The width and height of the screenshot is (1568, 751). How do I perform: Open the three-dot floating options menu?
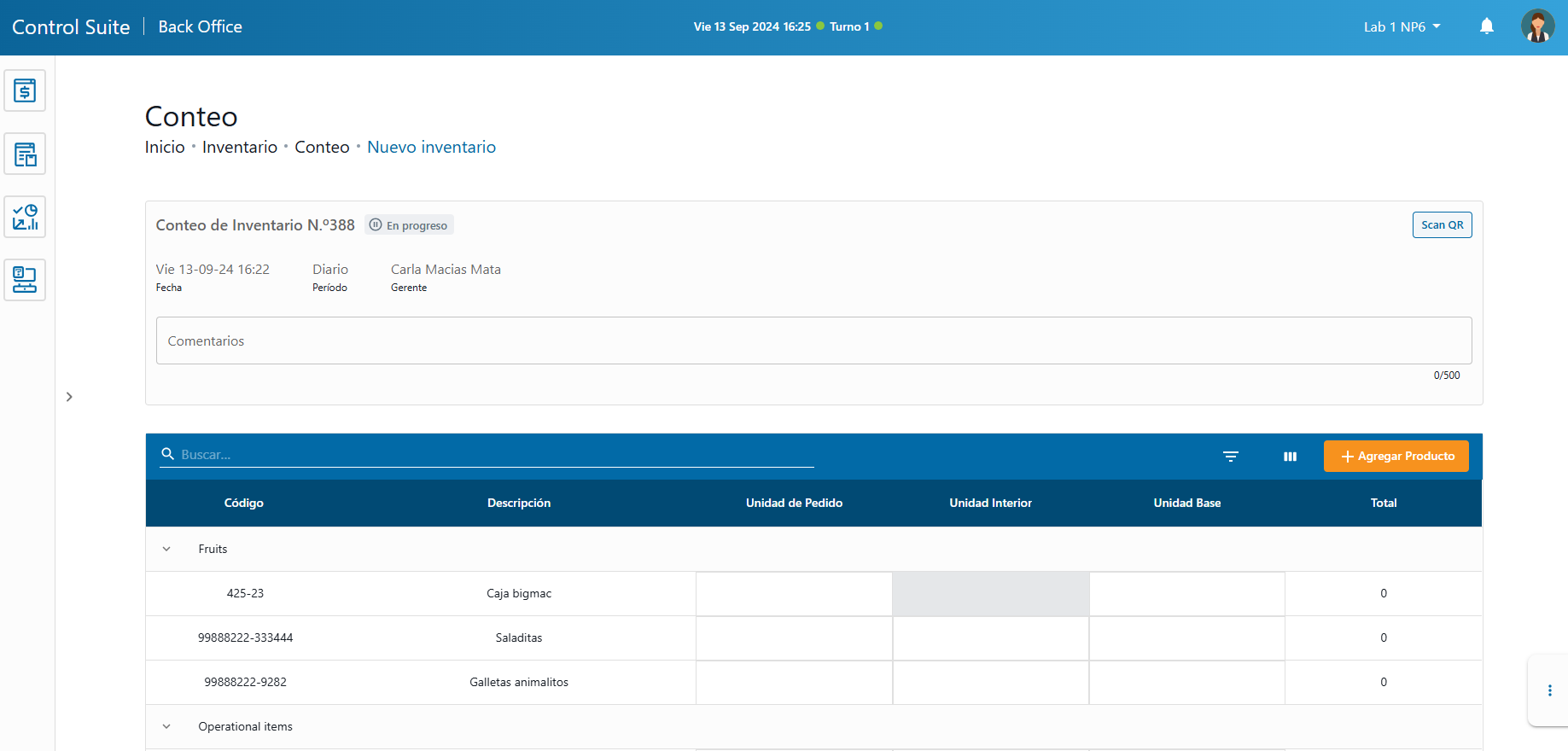click(x=1549, y=690)
